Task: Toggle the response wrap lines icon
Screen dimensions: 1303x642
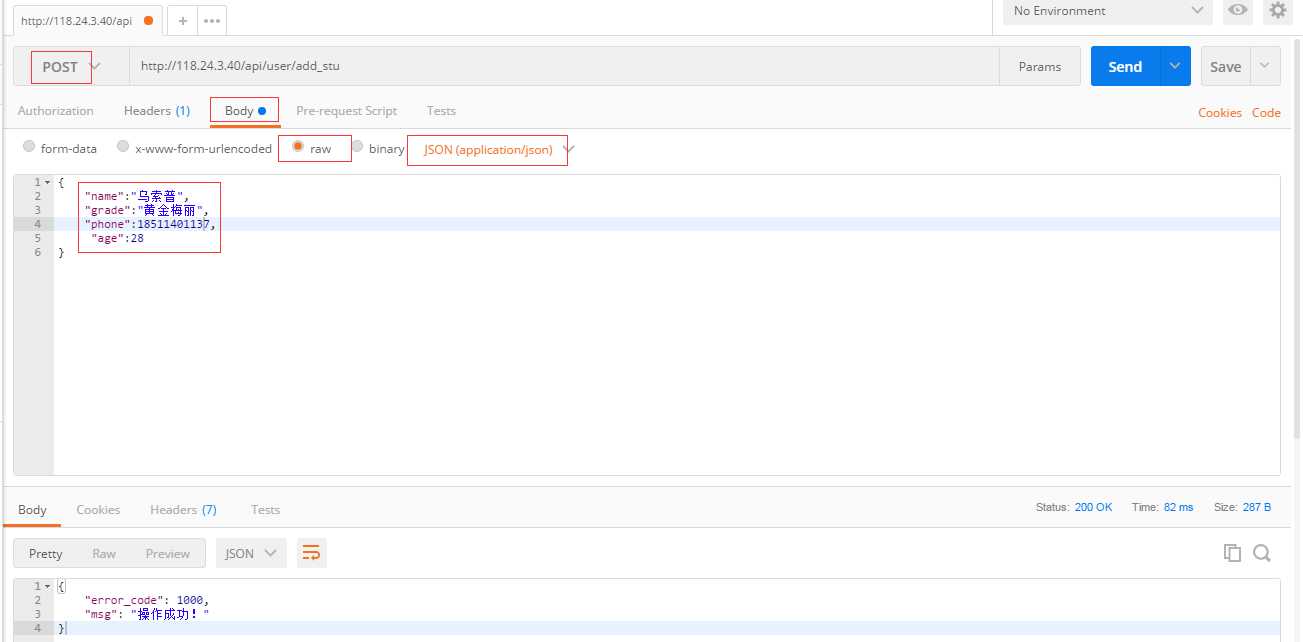Action: [311, 553]
